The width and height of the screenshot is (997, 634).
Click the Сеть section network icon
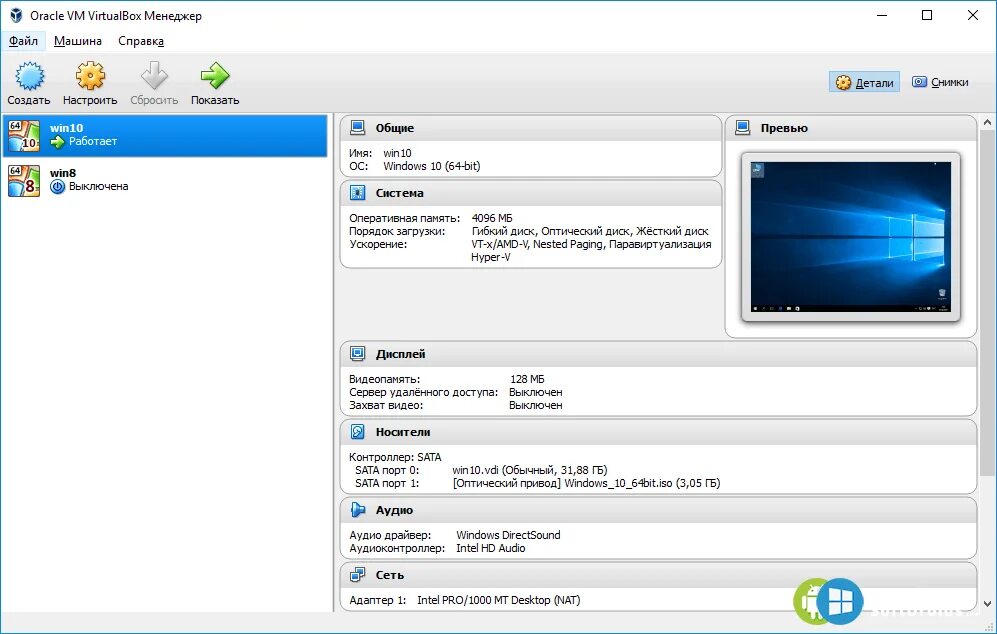pyautogui.click(x=358, y=575)
